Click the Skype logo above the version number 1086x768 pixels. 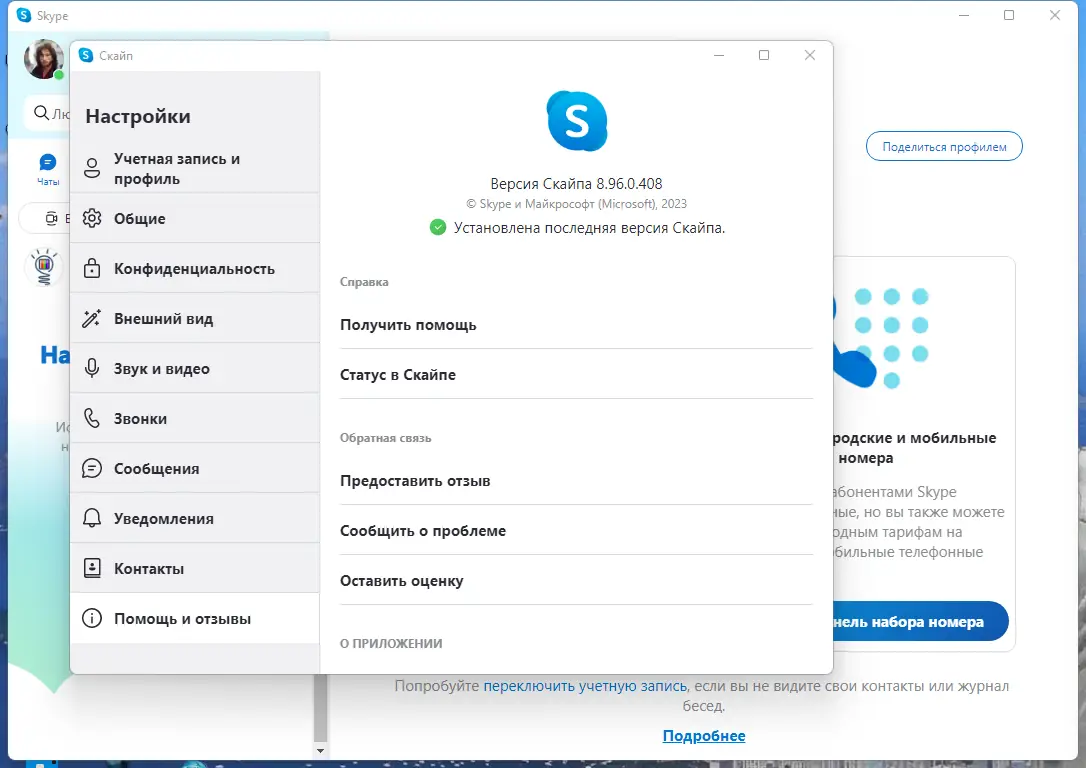[577, 120]
